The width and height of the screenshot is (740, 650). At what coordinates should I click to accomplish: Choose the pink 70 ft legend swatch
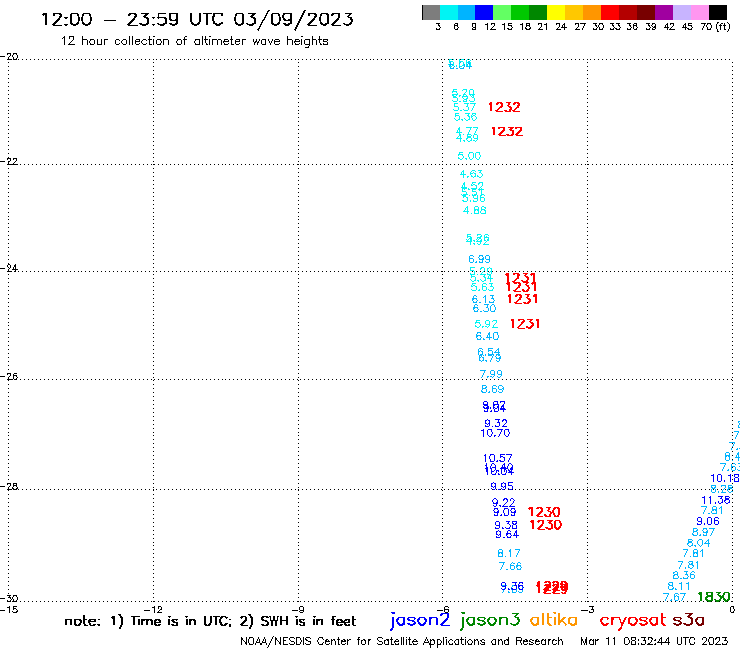pyautogui.click(x=699, y=13)
